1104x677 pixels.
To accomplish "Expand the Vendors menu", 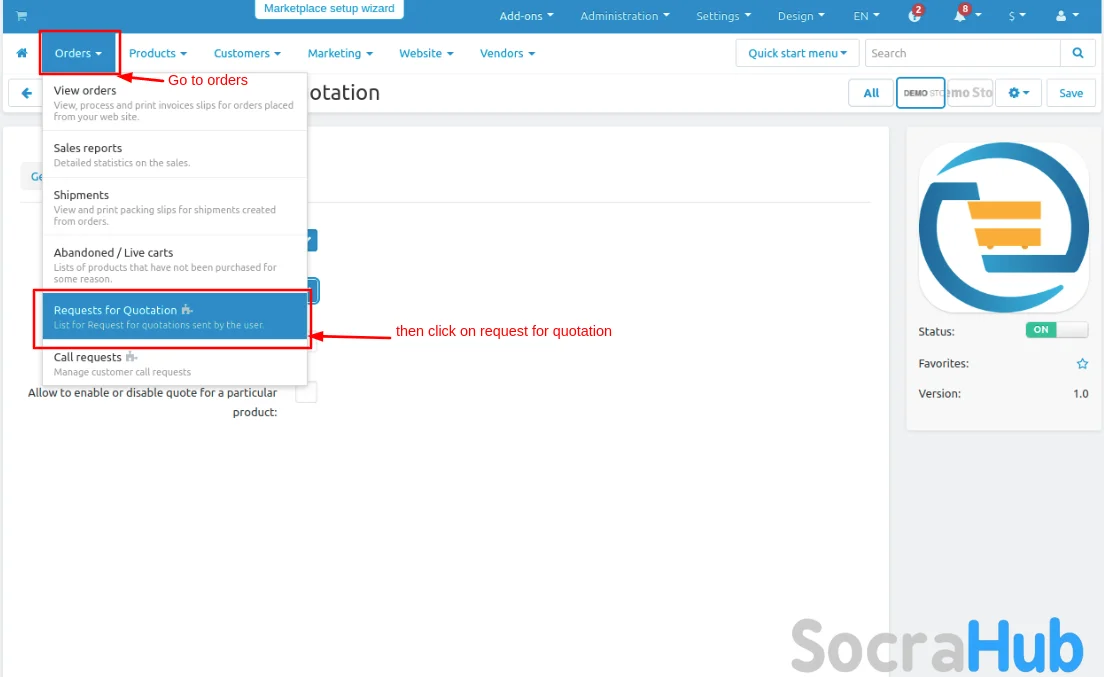I will pos(507,53).
